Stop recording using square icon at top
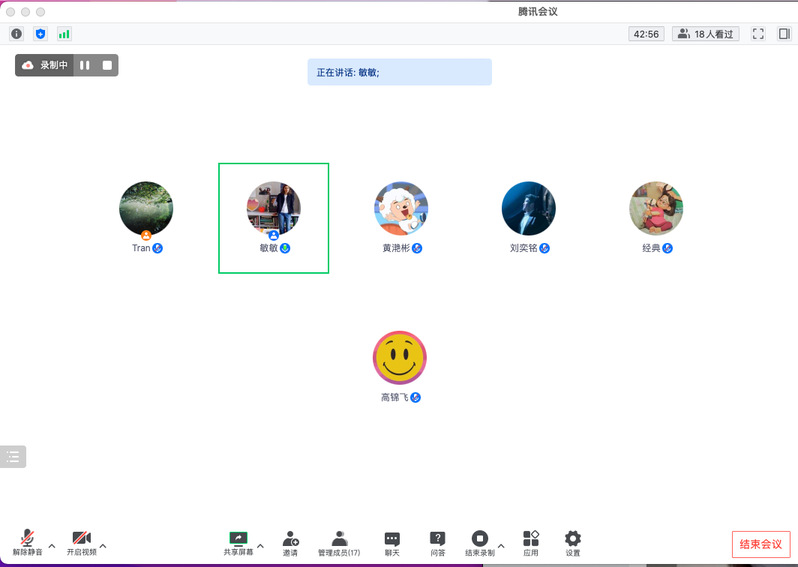The image size is (798, 567). pyautogui.click(x=107, y=65)
